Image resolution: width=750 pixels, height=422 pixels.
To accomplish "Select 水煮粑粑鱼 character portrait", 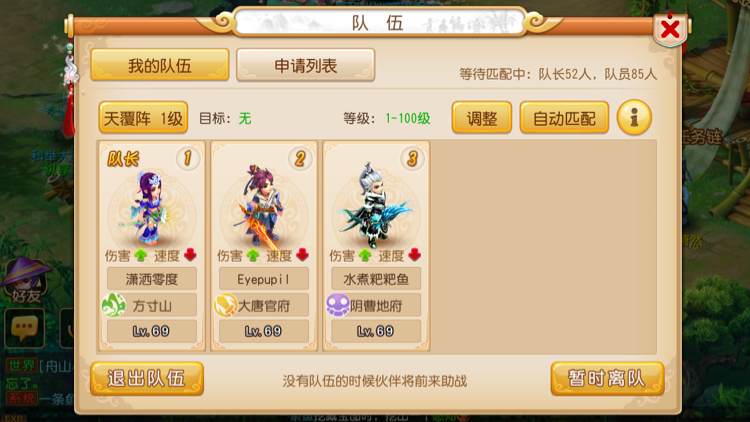I will (376, 206).
